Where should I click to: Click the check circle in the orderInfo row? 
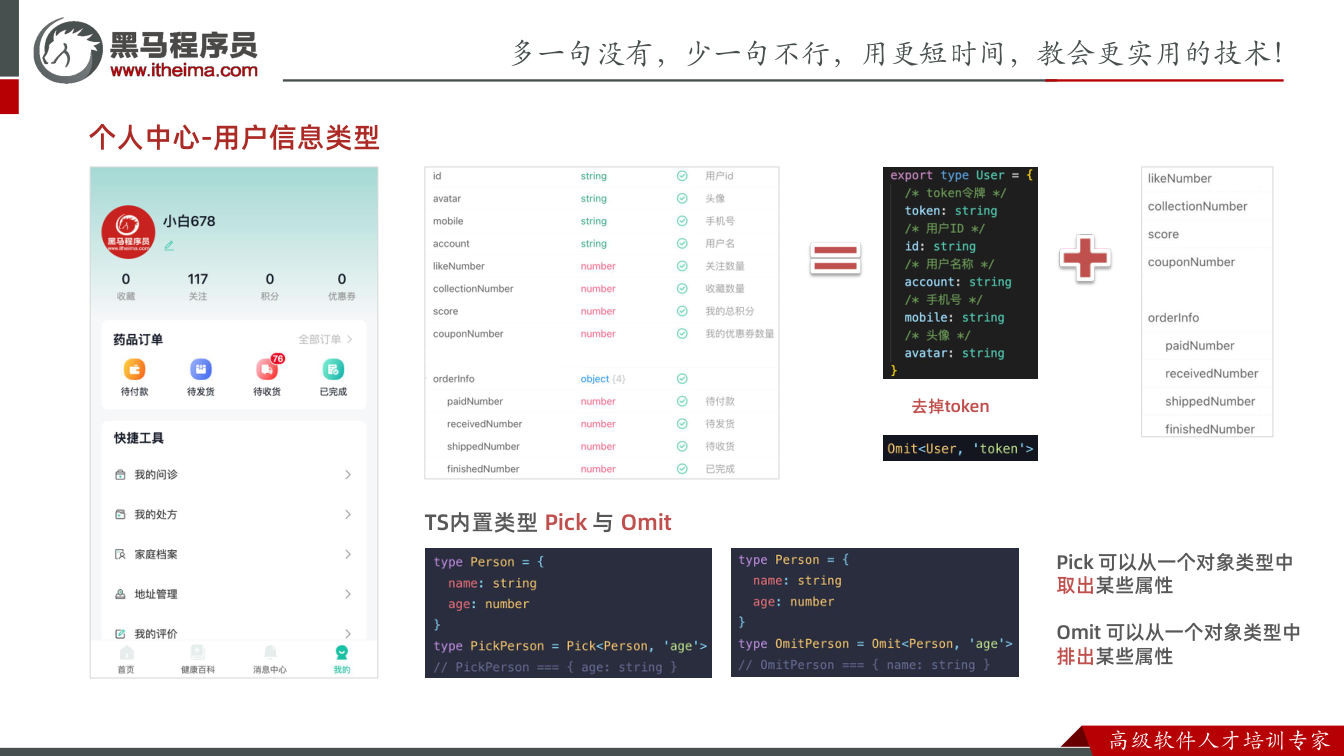(682, 379)
